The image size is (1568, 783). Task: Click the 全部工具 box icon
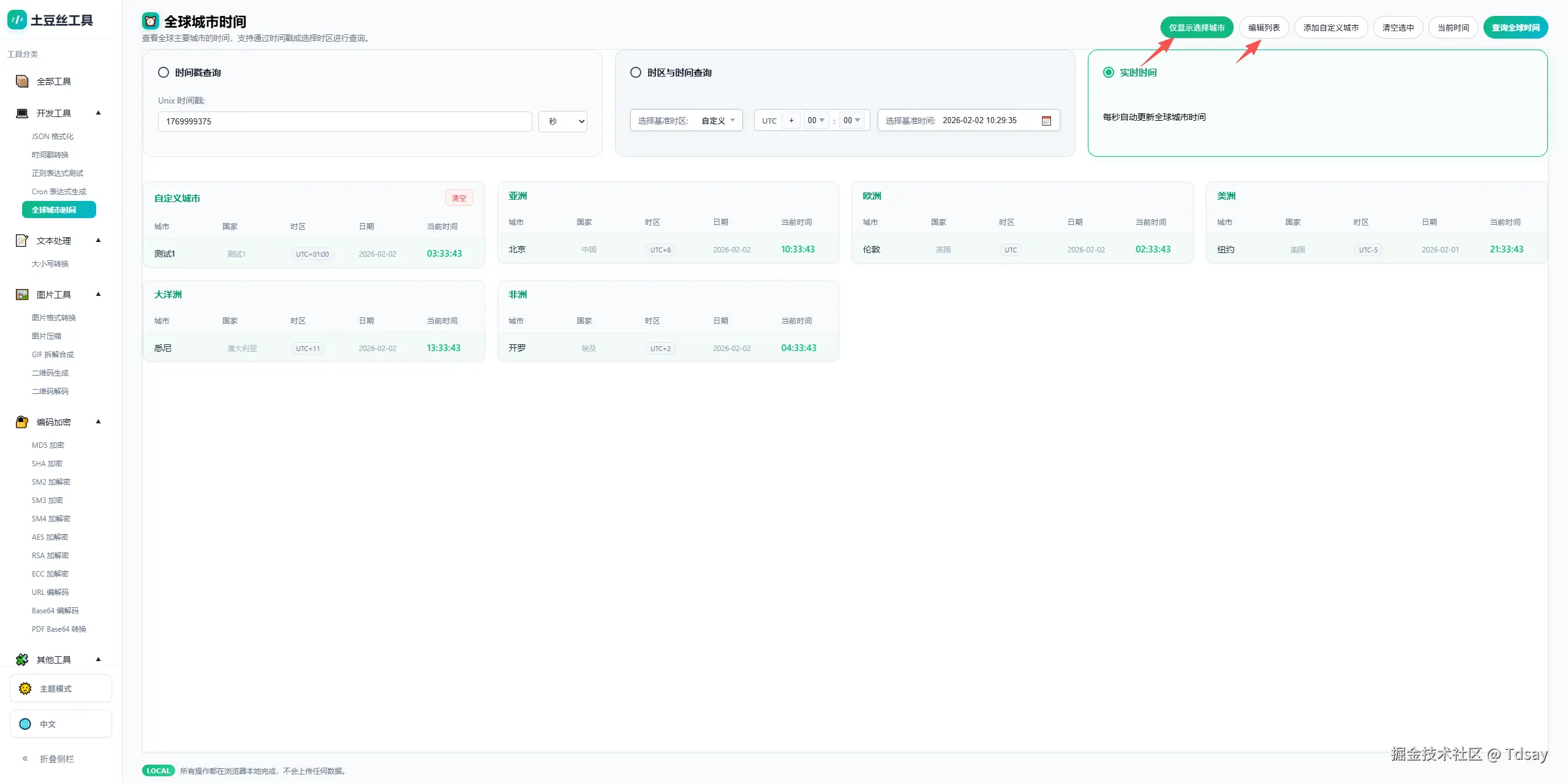point(22,81)
